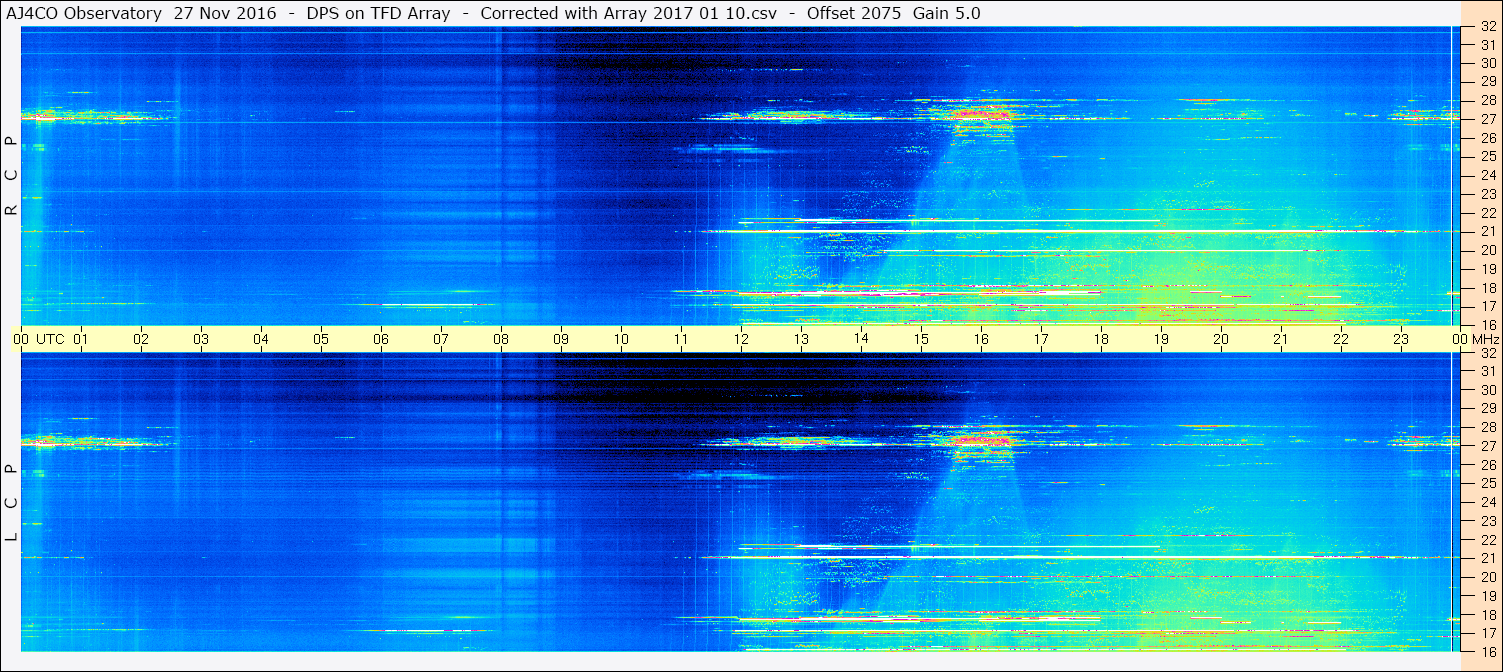The image size is (1503, 672).
Task: Select the 09 hour mark on UTC axis
Action: tap(561, 339)
